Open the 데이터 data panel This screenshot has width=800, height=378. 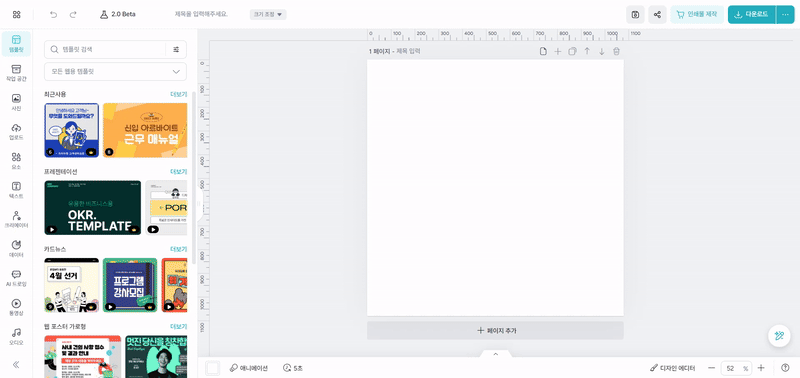16,249
